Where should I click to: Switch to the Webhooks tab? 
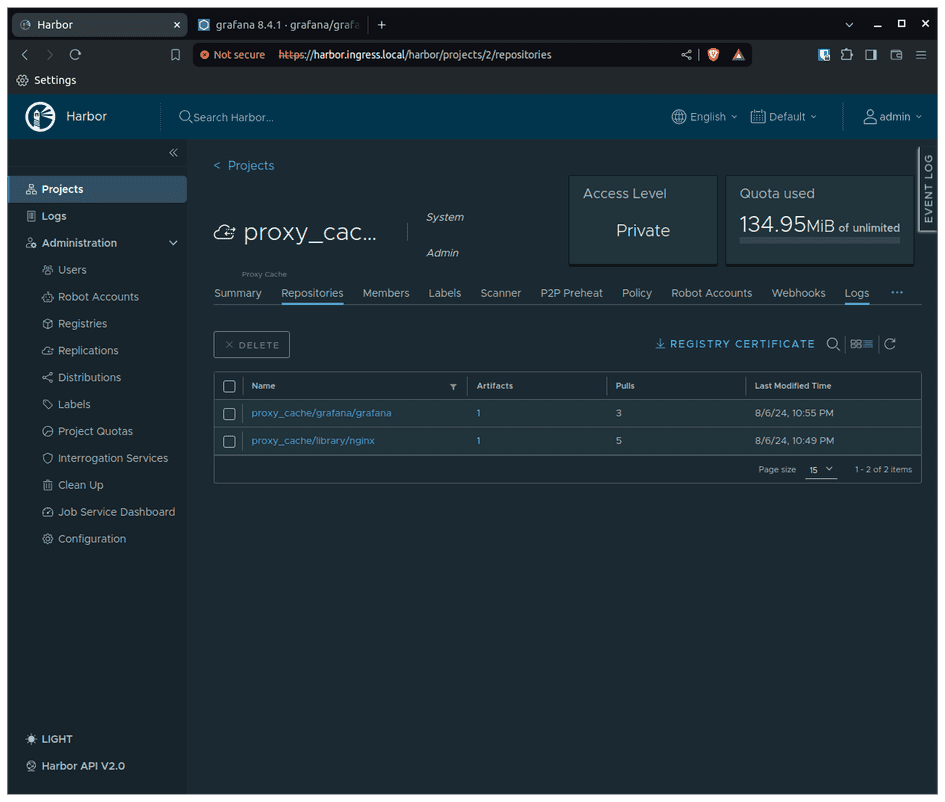tap(798, 292)
